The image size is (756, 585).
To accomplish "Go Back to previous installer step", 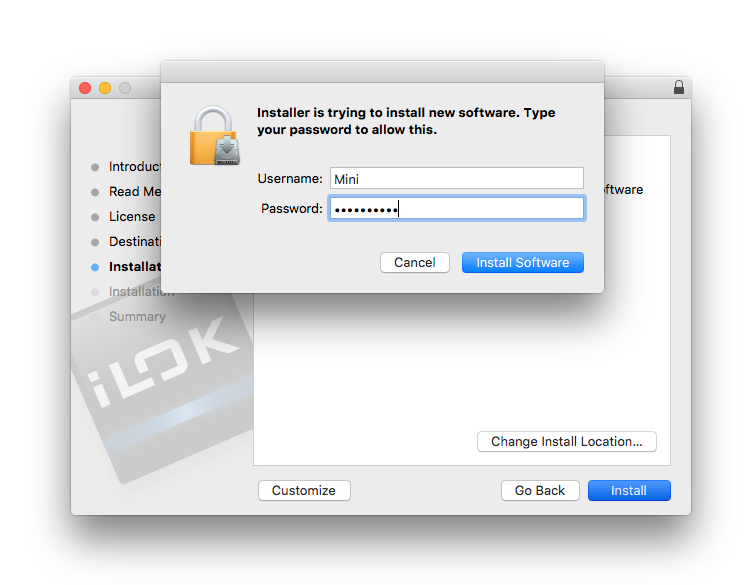I will (540, 490).
